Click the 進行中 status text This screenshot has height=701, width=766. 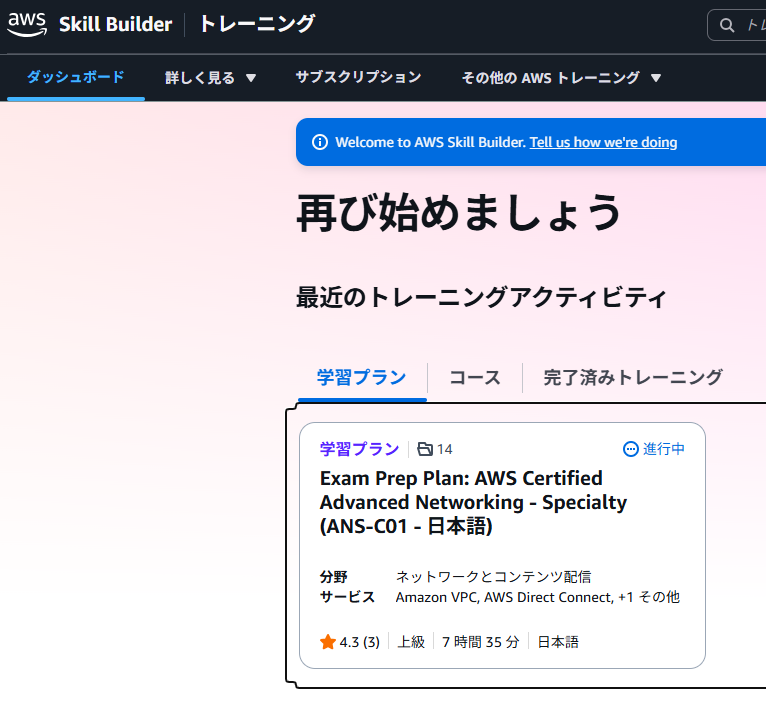(664, 449)
